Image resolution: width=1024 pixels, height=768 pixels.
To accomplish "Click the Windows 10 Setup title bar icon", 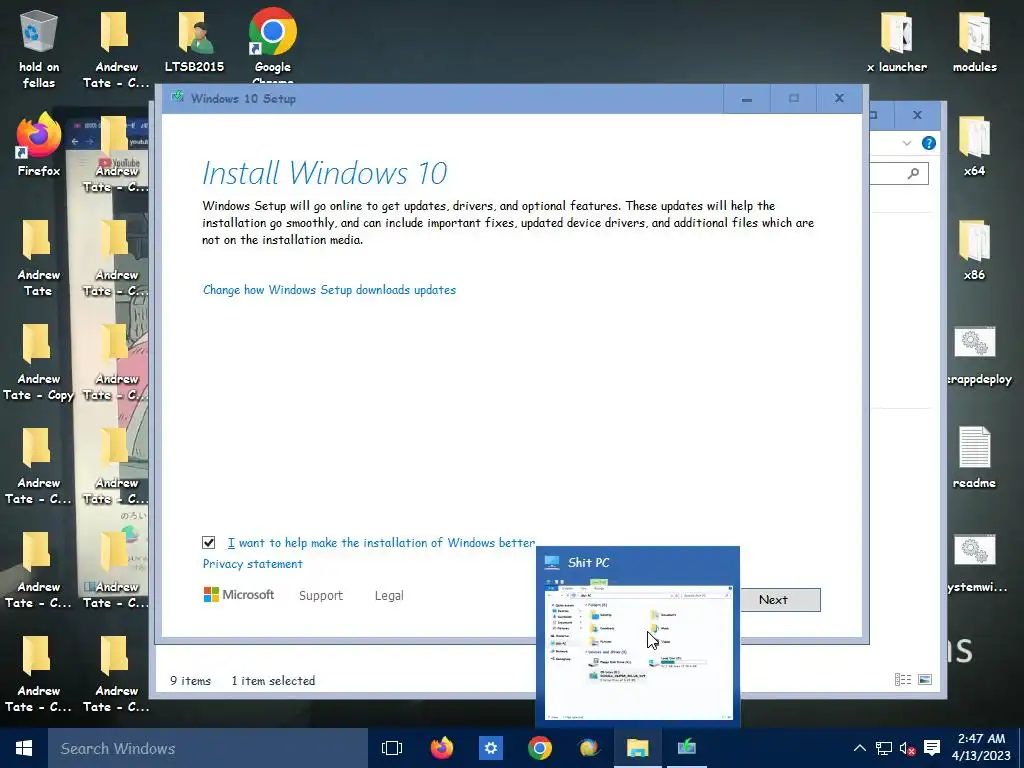I will [x=177, y=97].
